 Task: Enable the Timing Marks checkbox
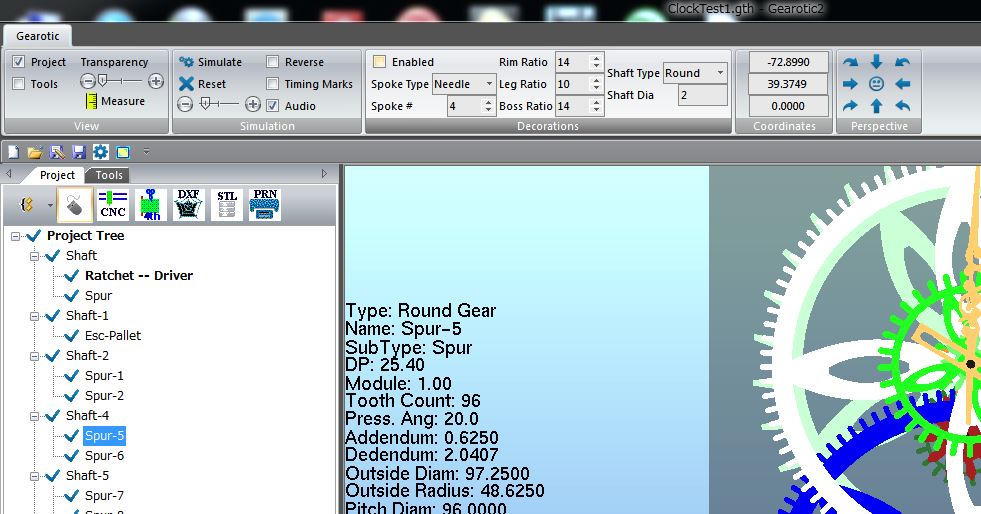[273, 84]
